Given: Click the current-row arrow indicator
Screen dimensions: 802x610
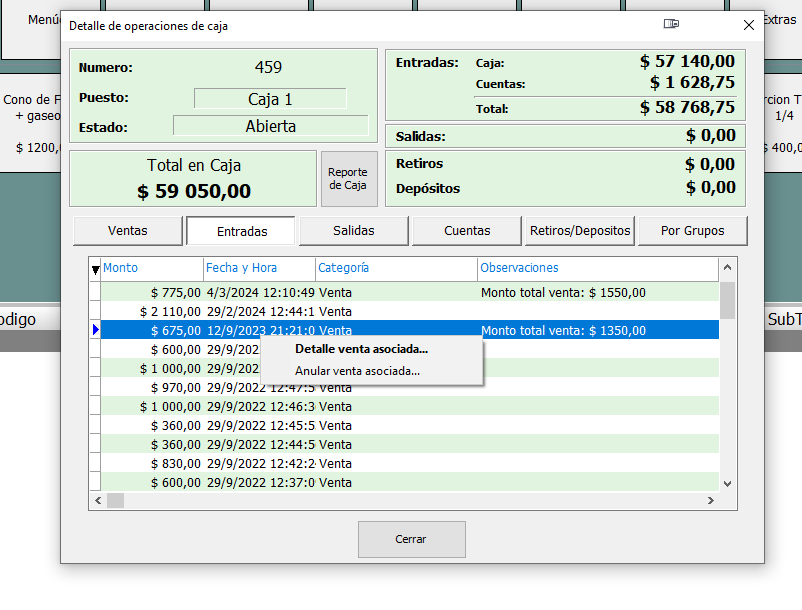Looking at the screenshot, I should pos(95,330).
